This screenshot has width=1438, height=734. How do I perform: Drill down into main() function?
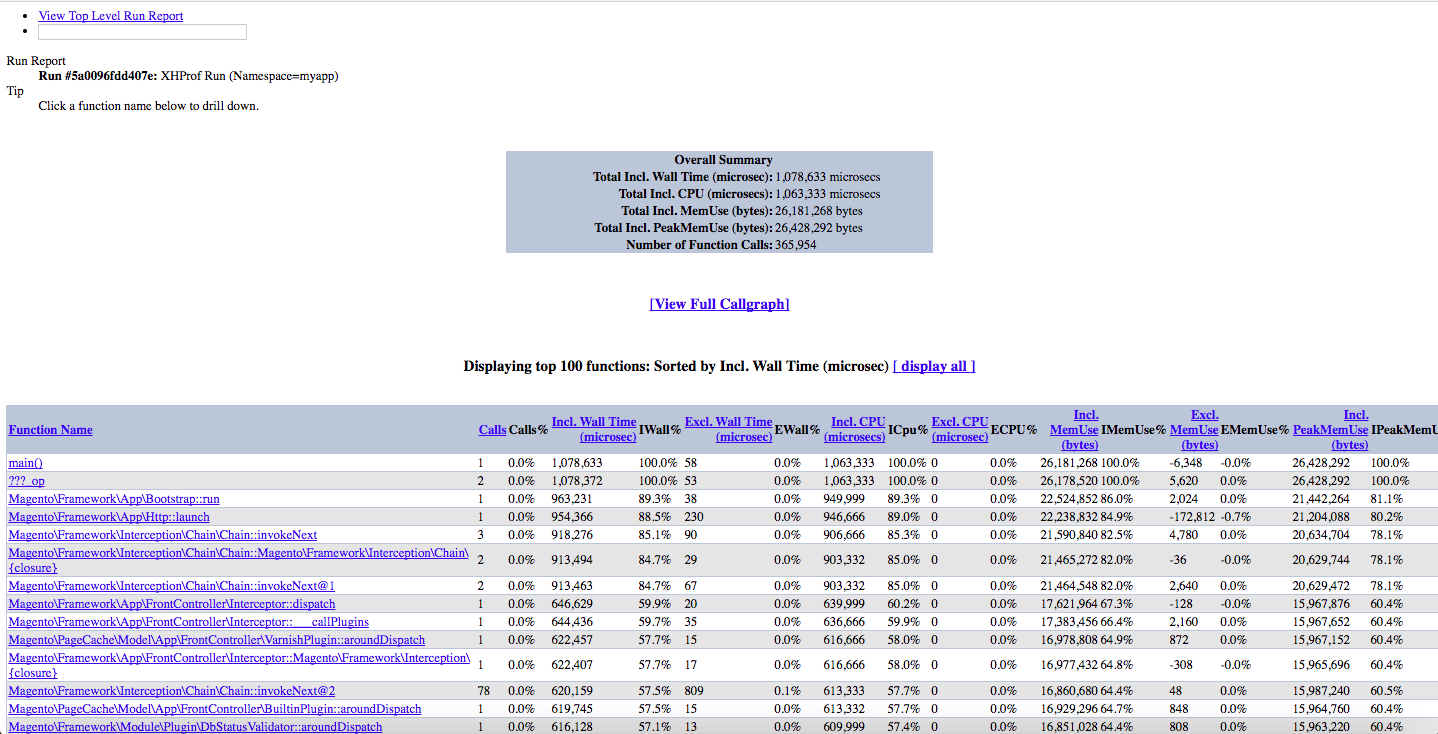point(25,463)
